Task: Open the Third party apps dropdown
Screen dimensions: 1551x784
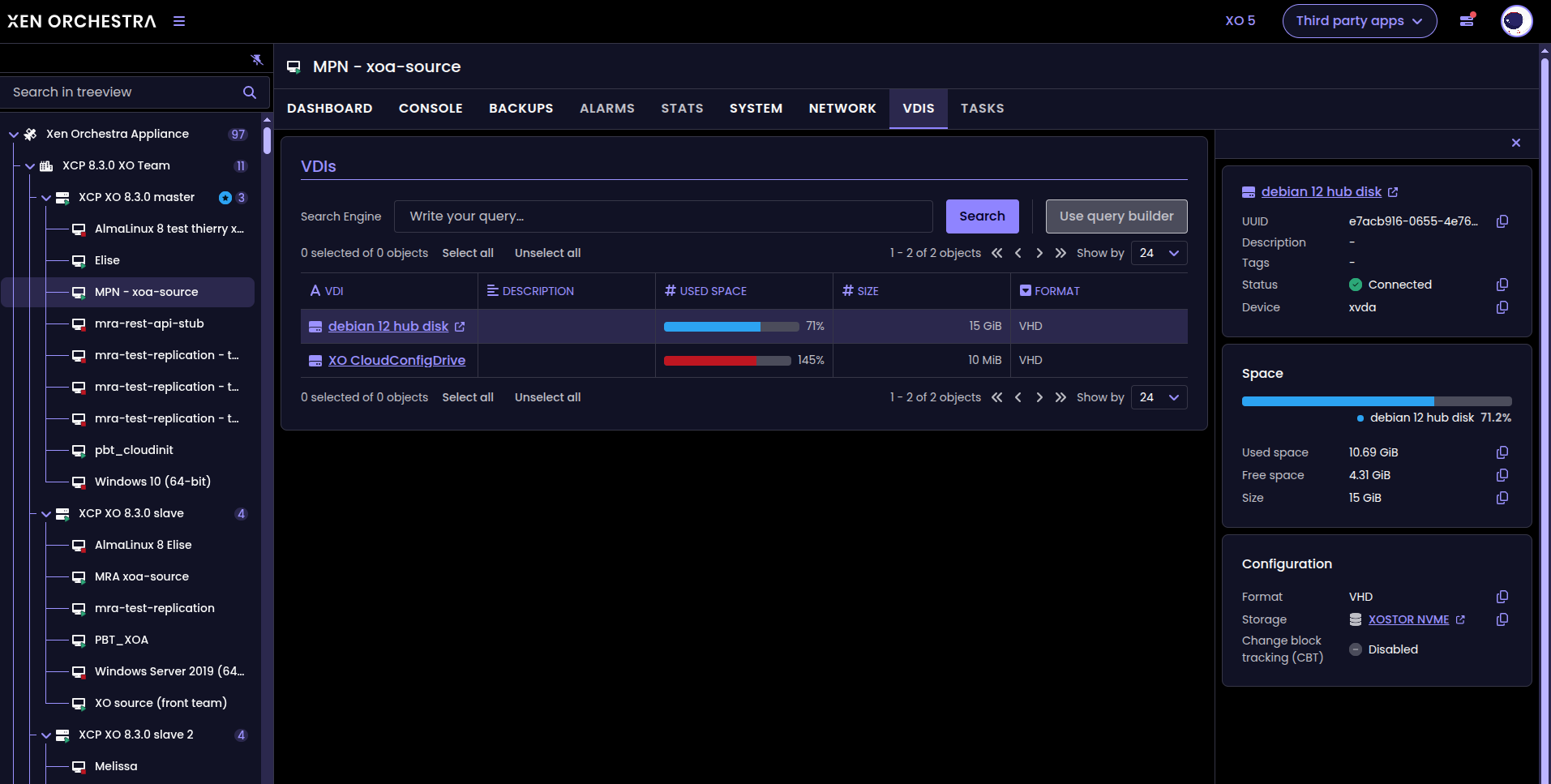Action: tap(1359, 21)
